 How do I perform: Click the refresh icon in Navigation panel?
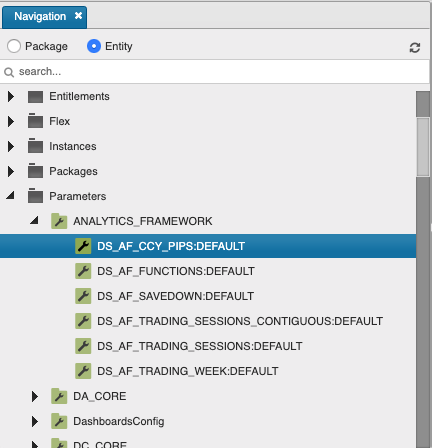(x=415, y=48)
